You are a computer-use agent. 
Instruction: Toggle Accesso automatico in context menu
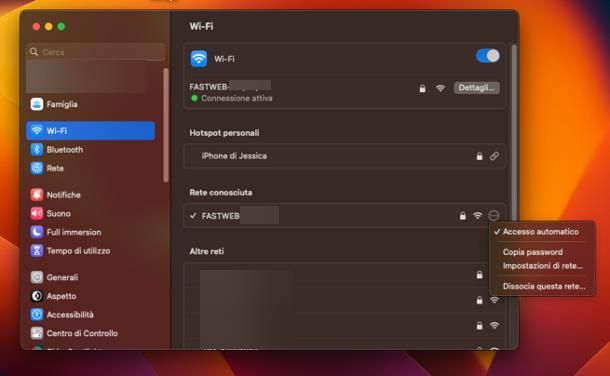coord(541,232)
